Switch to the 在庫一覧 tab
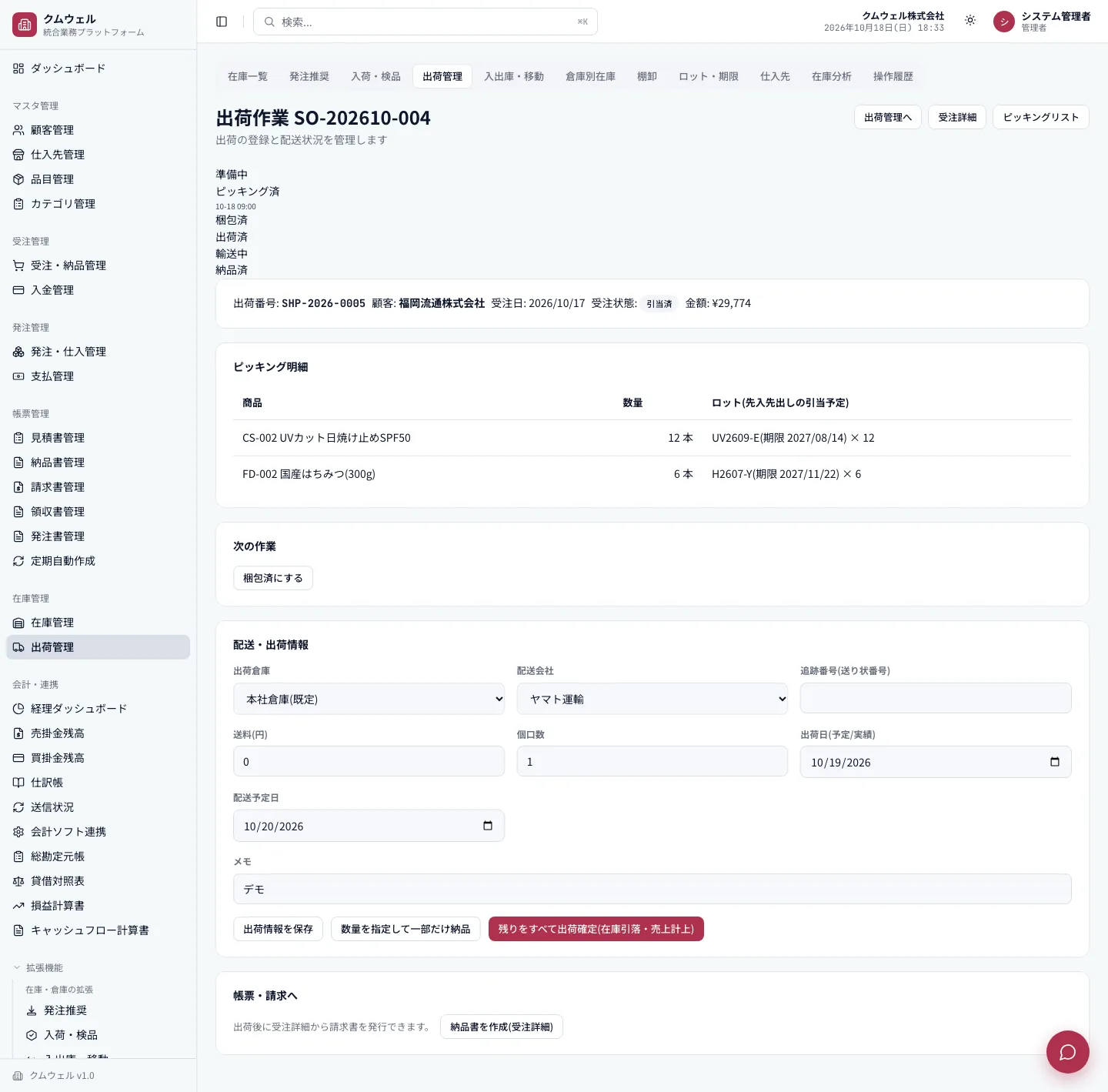This screenshot has width=1108, height=1092. click(248, 76)
